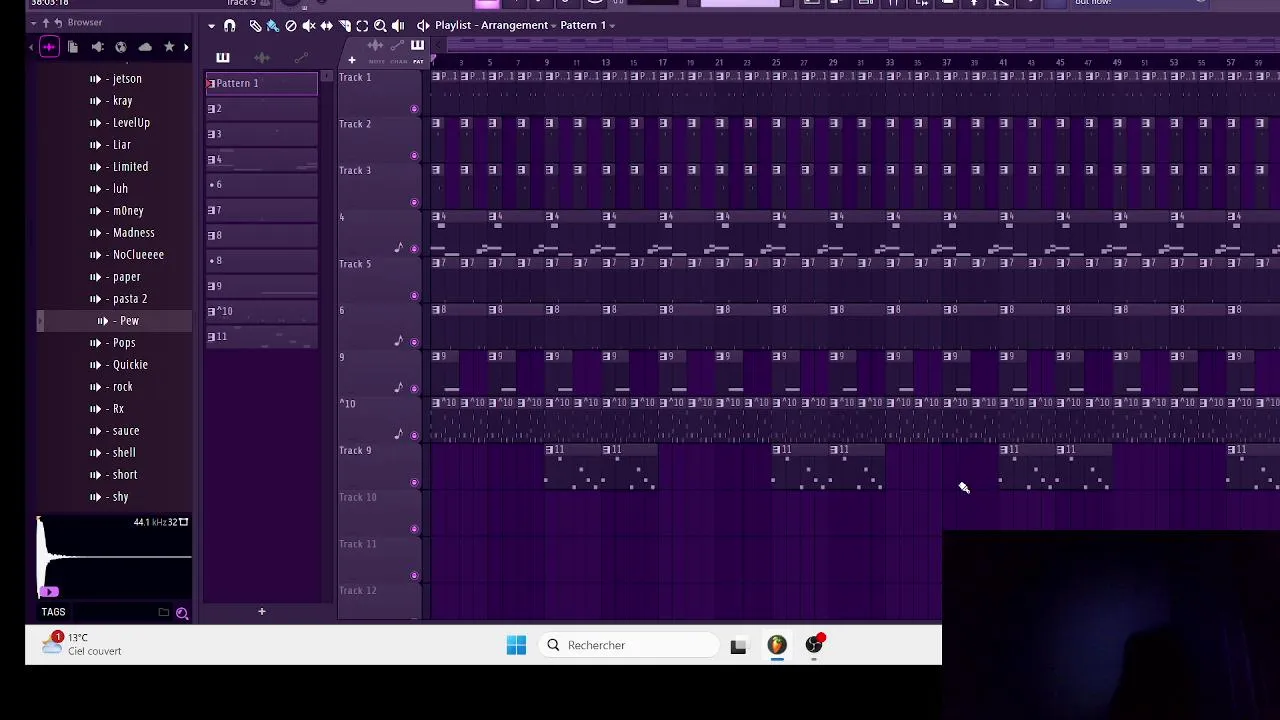
Task: Switch focus to CHAN mode
Action: click(399, 61)
